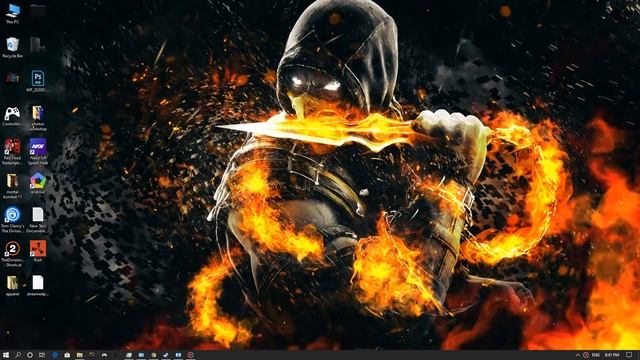Select the ART desktop shortcut icon
The width and height of the screenshot is (640, 360).
pyautogui.click(x=13, y=79)
